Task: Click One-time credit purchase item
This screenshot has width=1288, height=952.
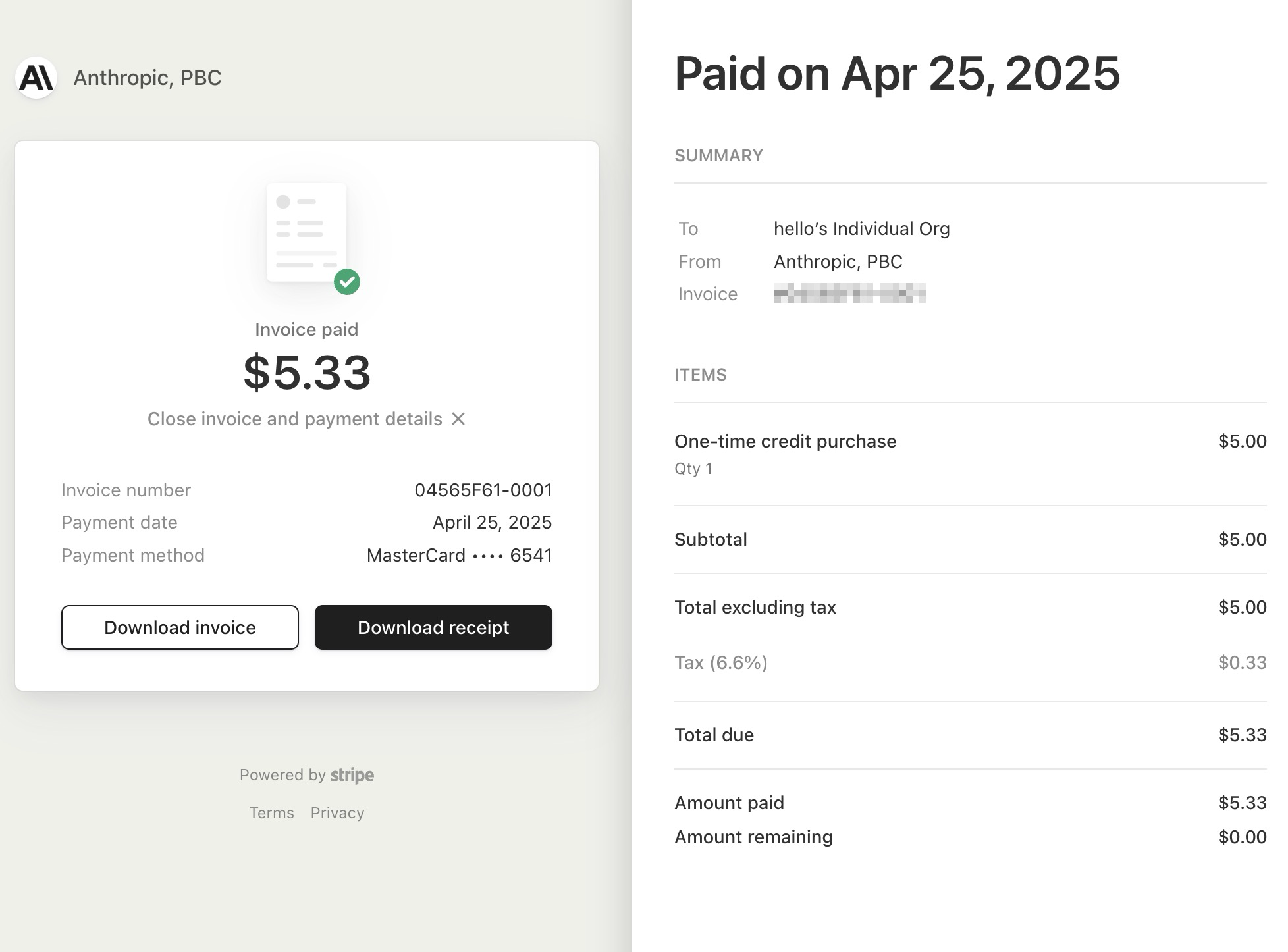Action: pos(786,441)
